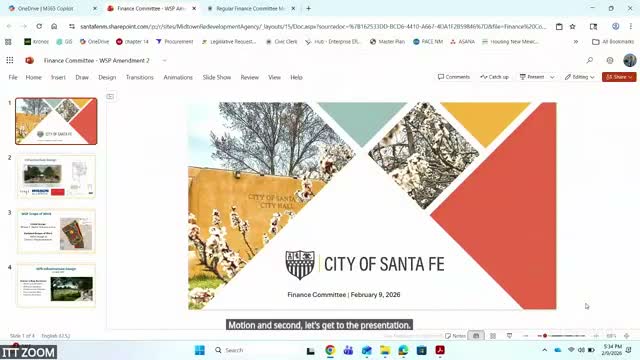Open the Editing mode dropdown
Image resolution: width=640 pixels, height=360 pixels.
[x=580, y=77]
